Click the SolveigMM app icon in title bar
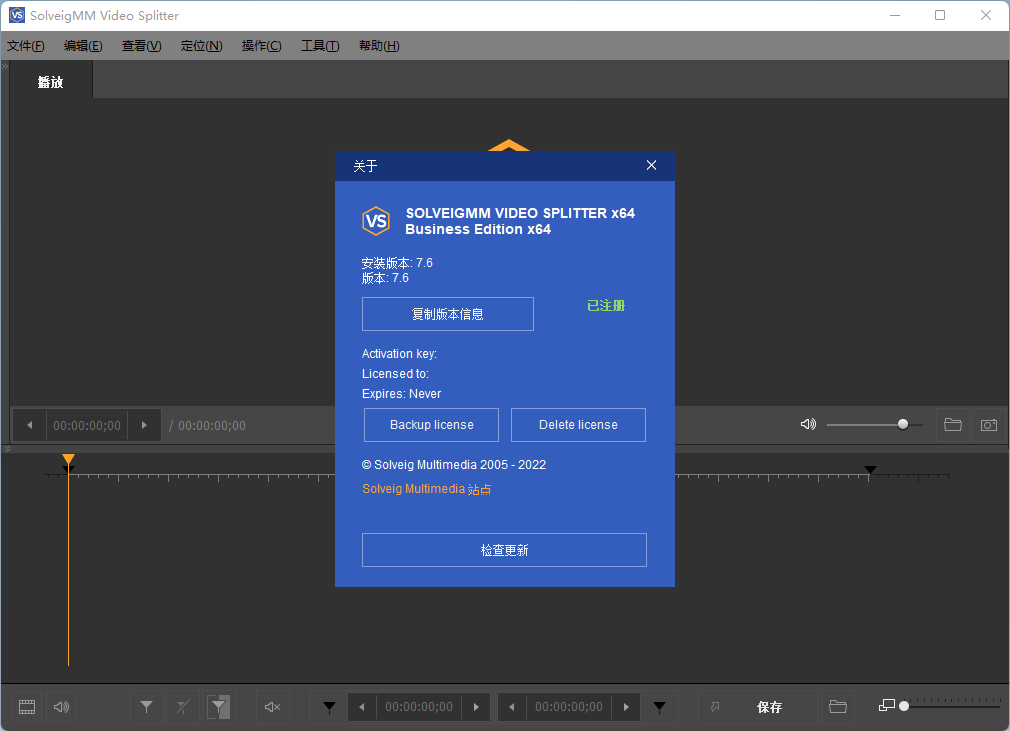The height and width of the screenshot is (731, 1010). pyautogui.click(x=16, y=15)
